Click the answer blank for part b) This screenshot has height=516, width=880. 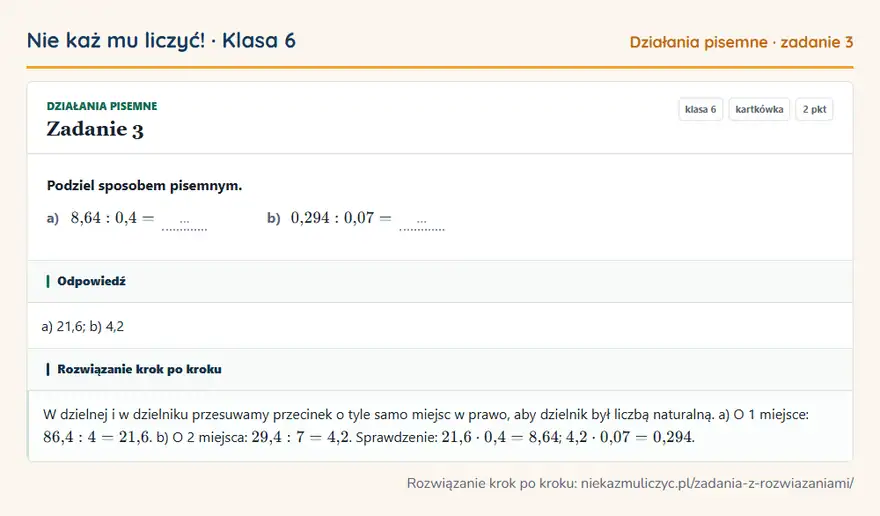(x=421, y=223)
